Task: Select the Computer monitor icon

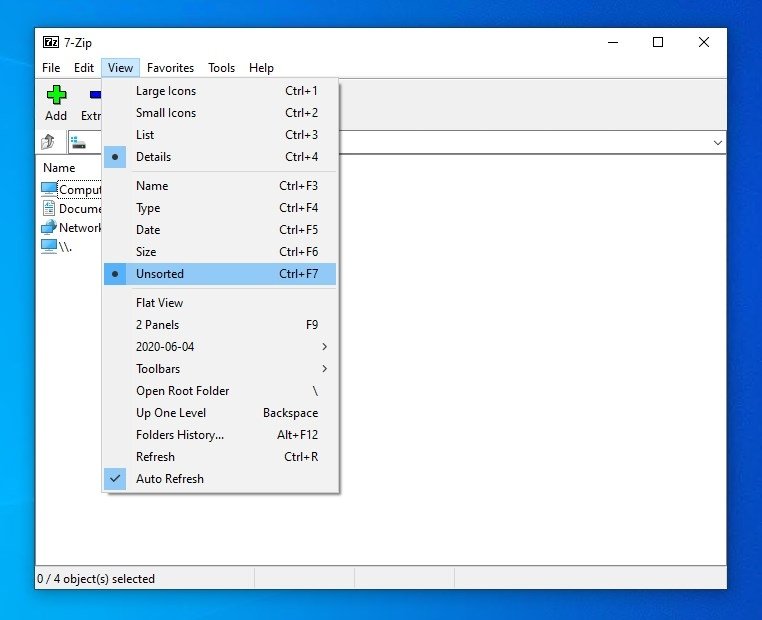Action: pyautogui.click(x=49, y=189)
